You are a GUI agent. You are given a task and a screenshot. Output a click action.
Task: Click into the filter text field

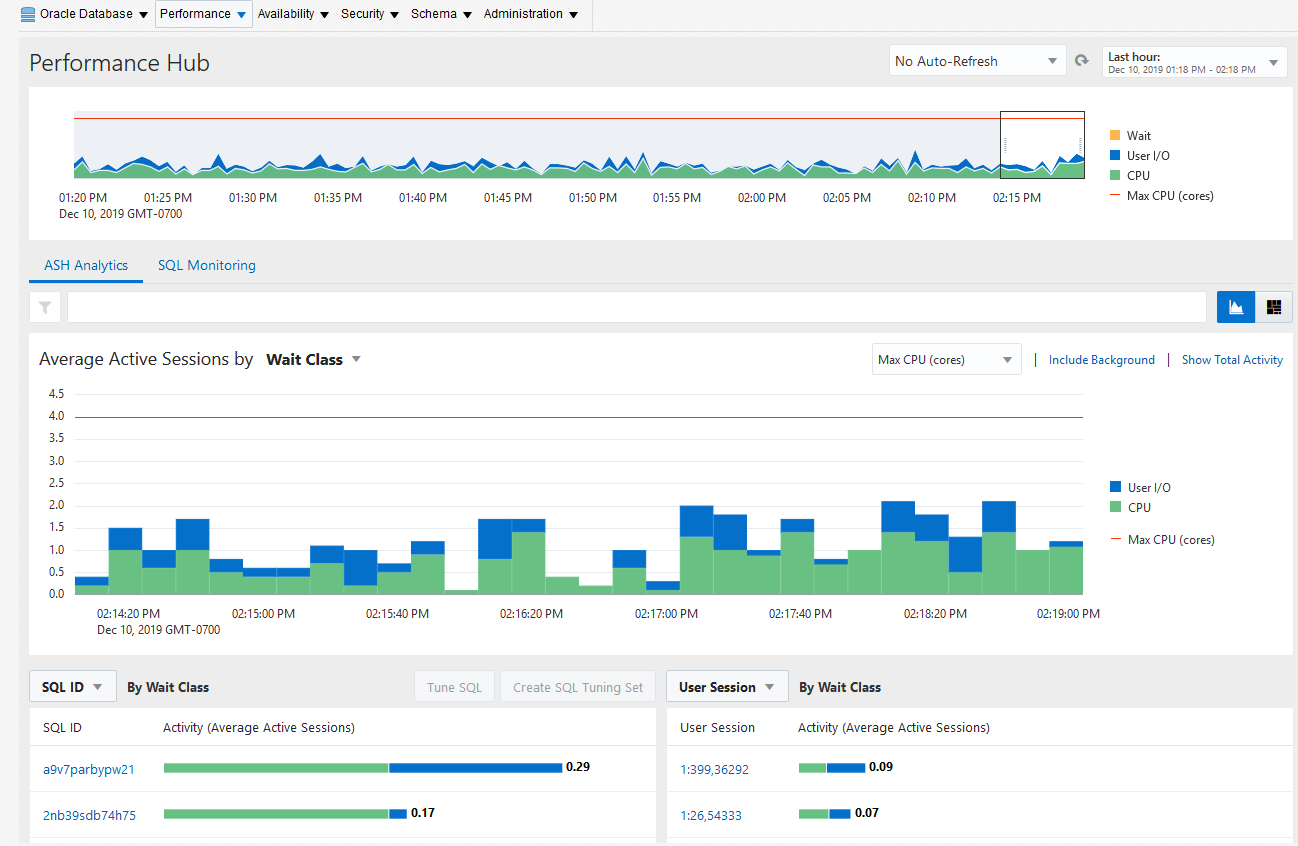(636, 307)
